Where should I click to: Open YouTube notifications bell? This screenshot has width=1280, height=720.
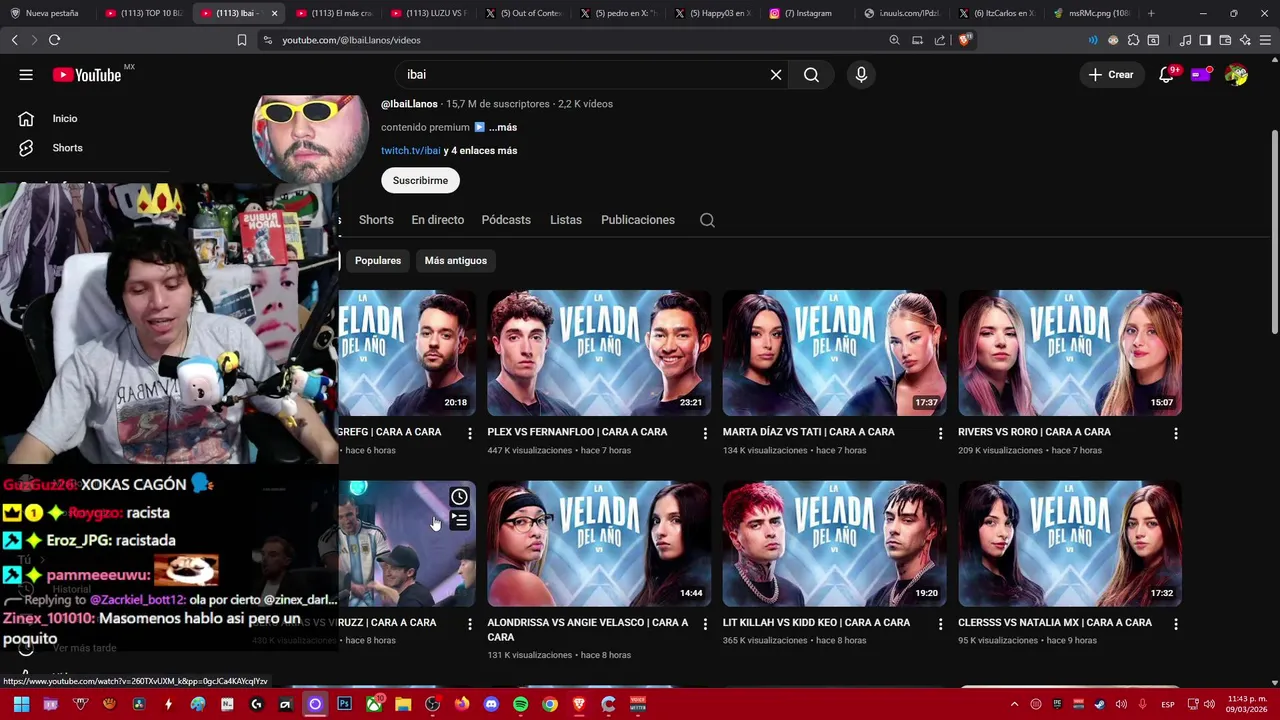pos(1166,75)
